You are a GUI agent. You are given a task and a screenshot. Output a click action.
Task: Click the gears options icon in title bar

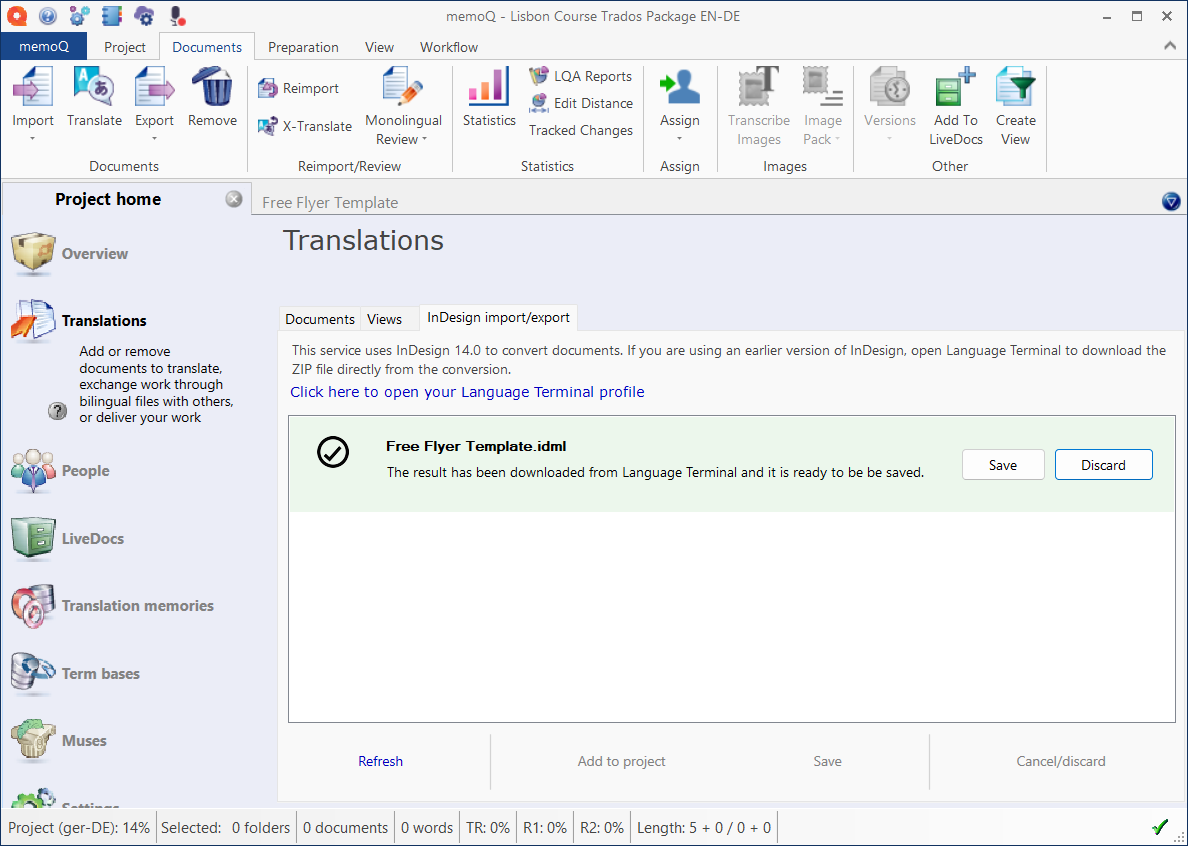pos(79,15)
